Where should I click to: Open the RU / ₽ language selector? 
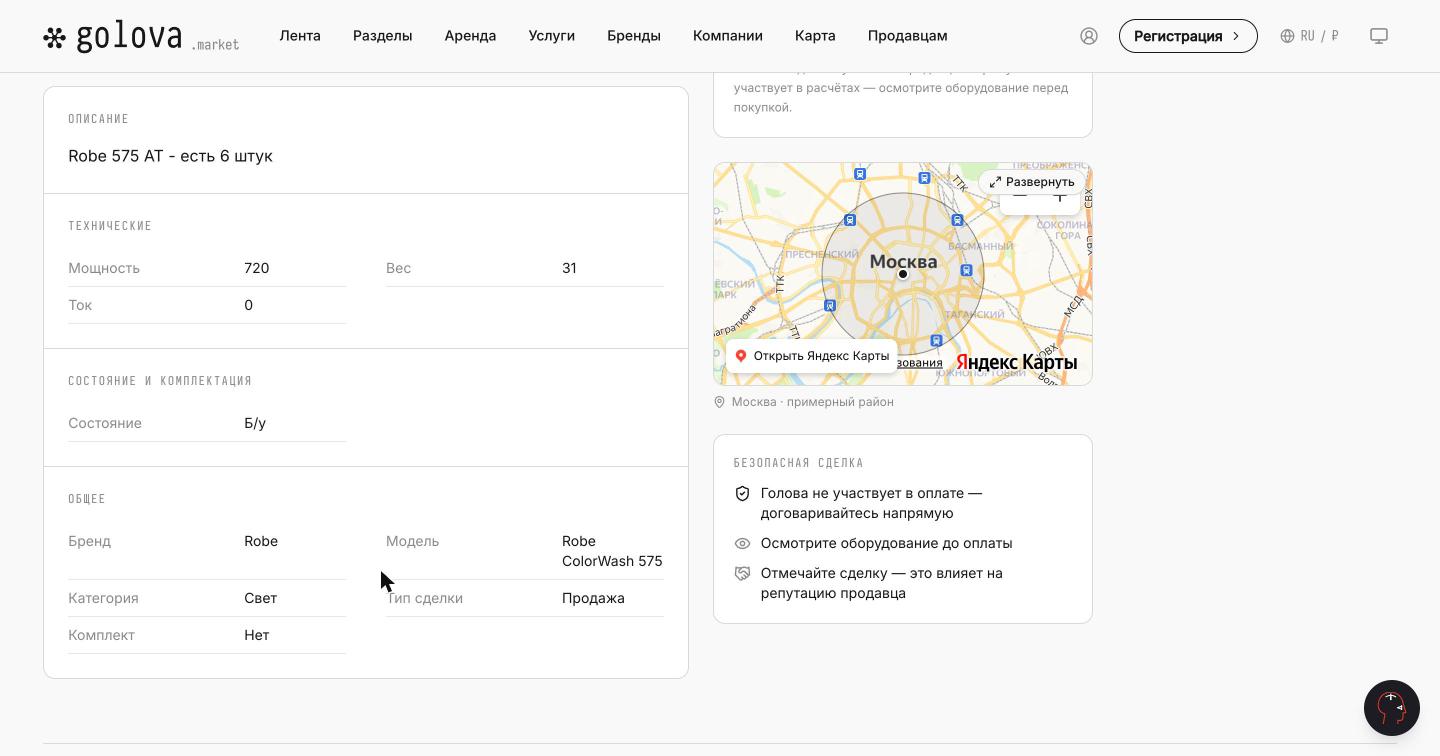[1309, 36]
